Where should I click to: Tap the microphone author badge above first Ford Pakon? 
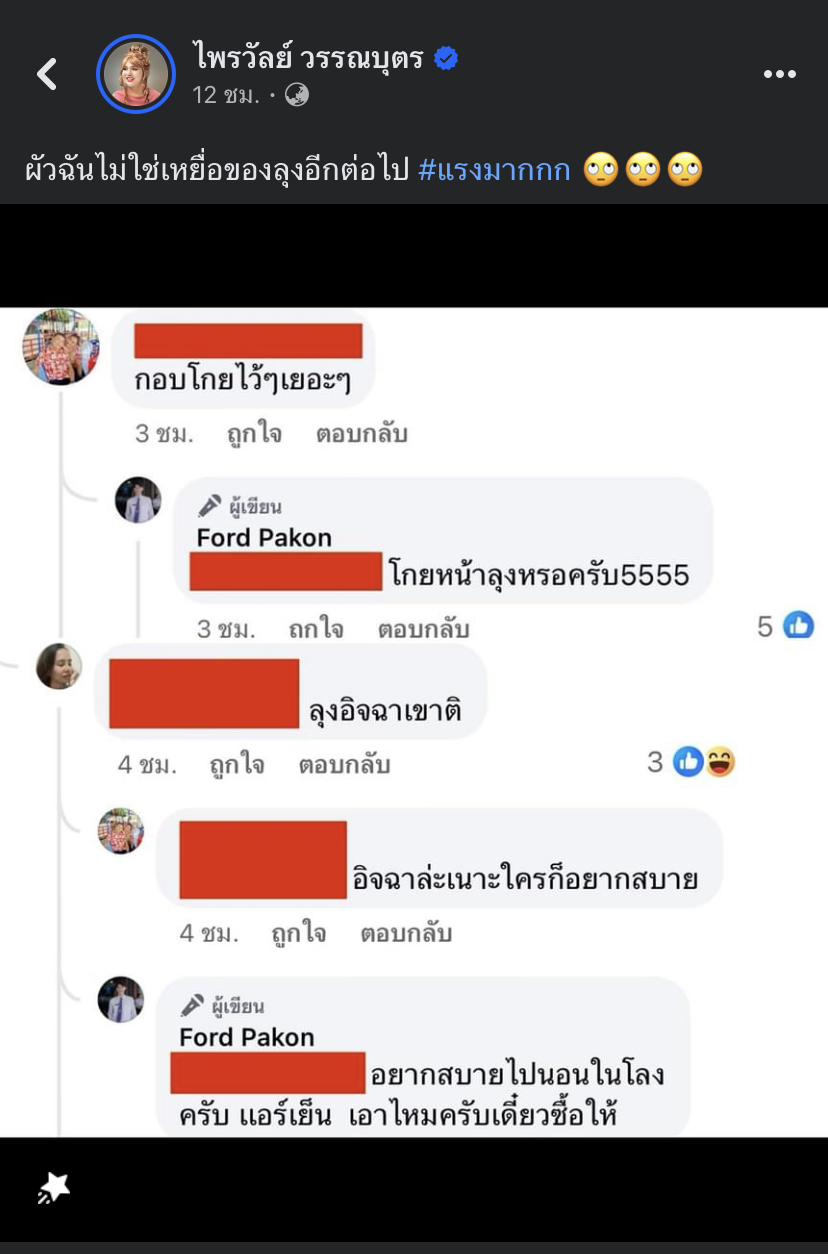[209, 506]
